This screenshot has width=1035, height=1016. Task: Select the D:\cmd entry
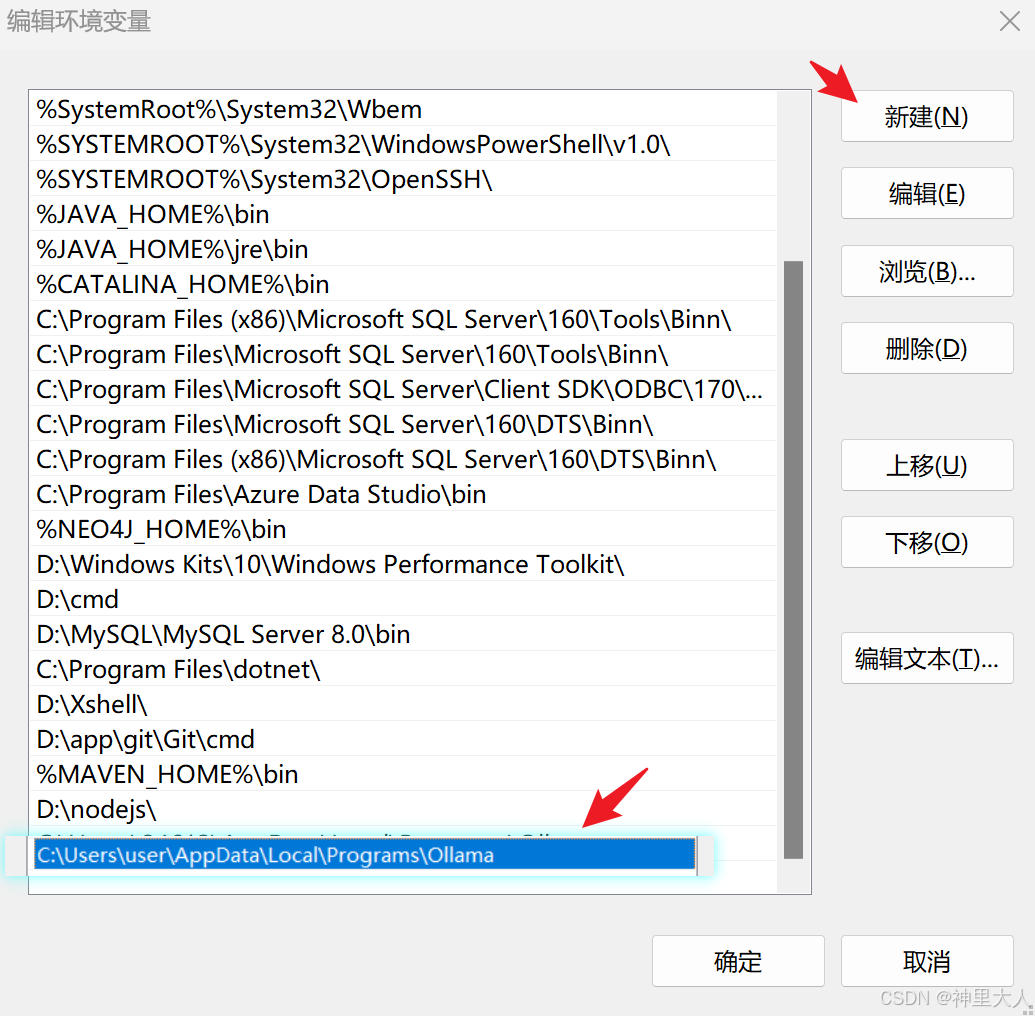(403, 599)
